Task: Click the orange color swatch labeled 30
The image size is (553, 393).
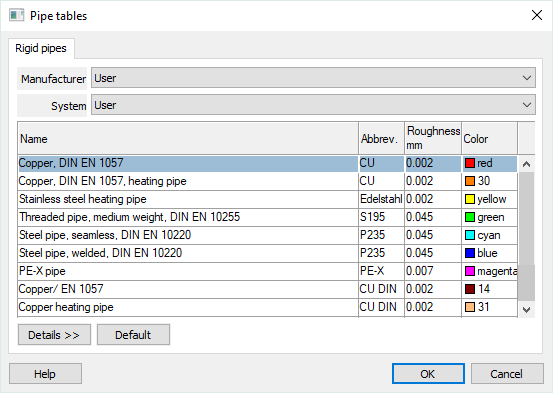Action: click(x=470, y=181)
